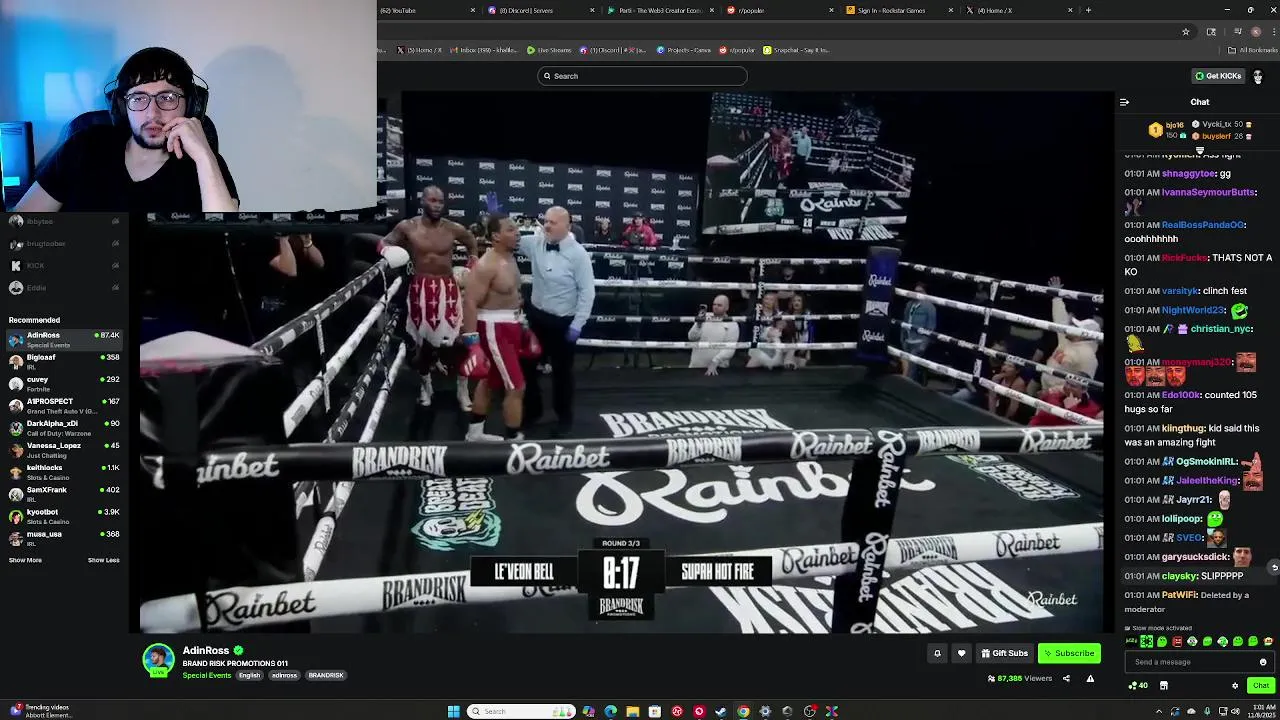Open All Bookmarks folder
1280x720 pixels.
point(1252,50)
